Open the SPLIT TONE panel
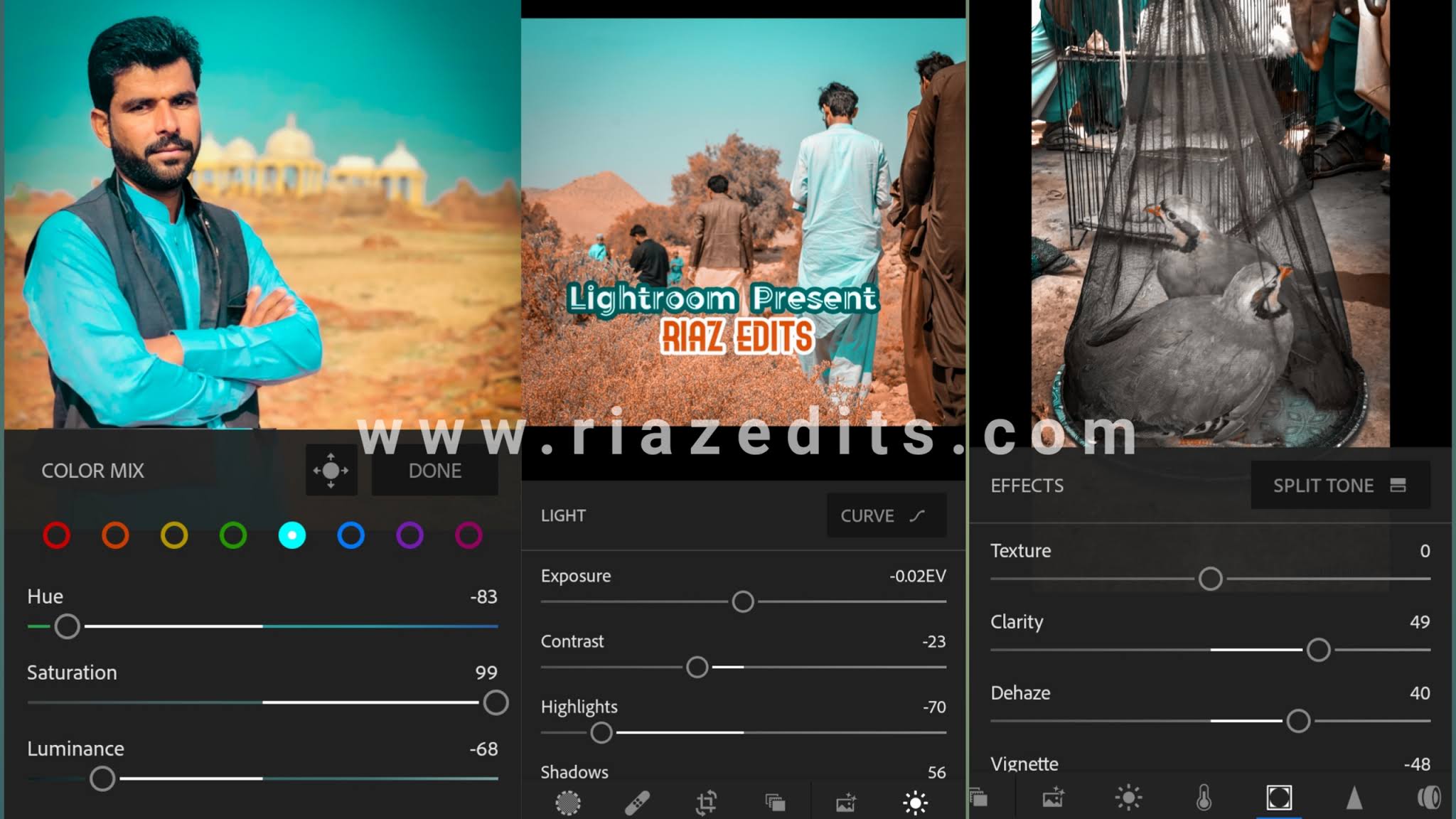1456x819 pixels. point(1340,486)
